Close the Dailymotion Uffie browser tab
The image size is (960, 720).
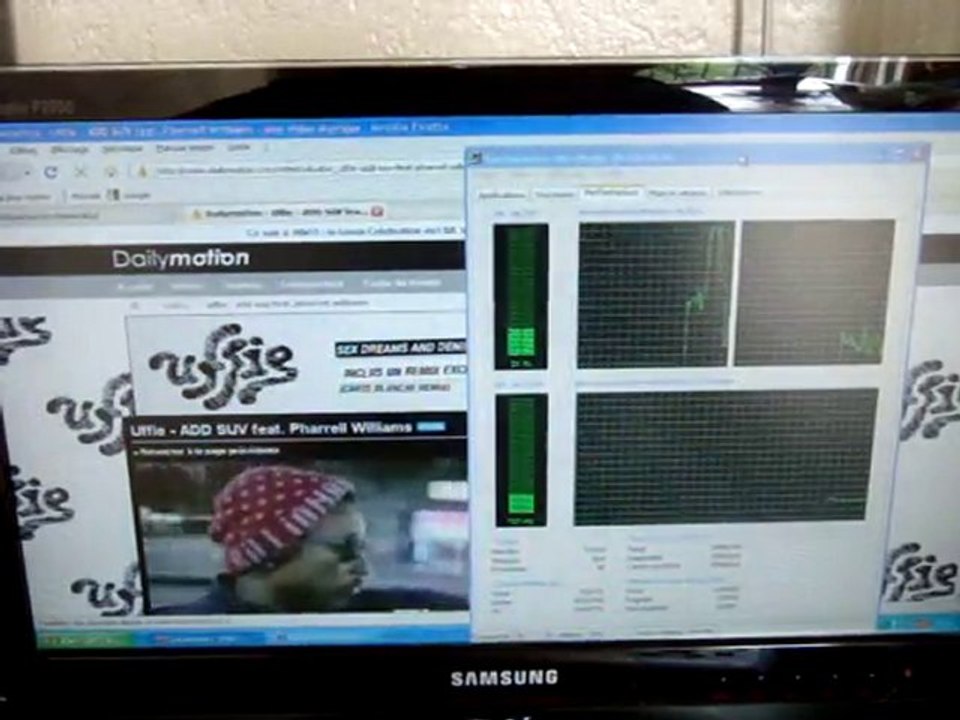pos(377,212)
